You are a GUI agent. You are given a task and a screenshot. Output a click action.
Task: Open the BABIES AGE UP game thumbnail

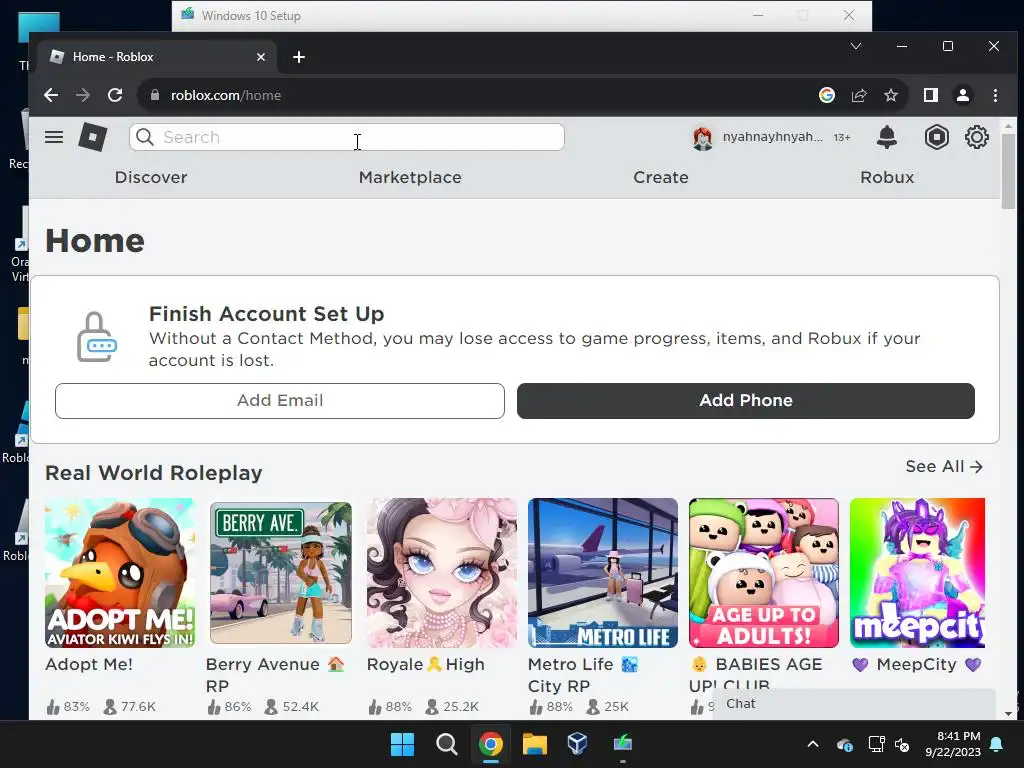click(x=764, y=573)
